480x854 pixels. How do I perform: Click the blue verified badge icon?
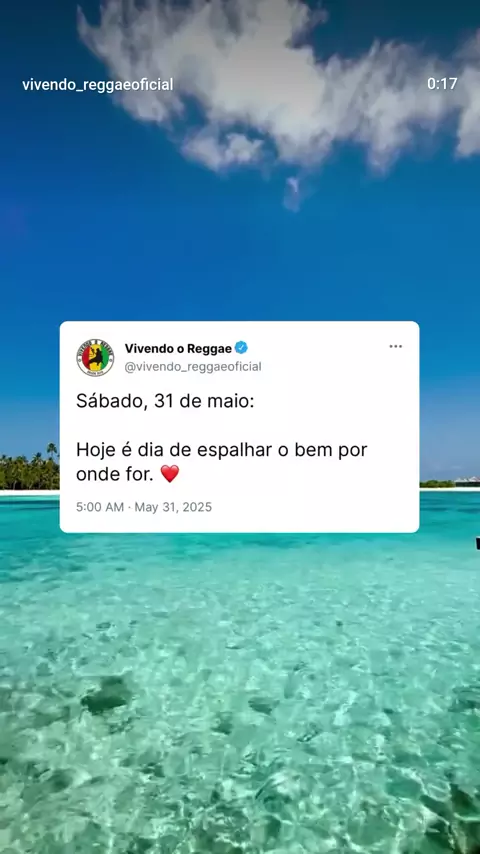(x=241, y=347)
